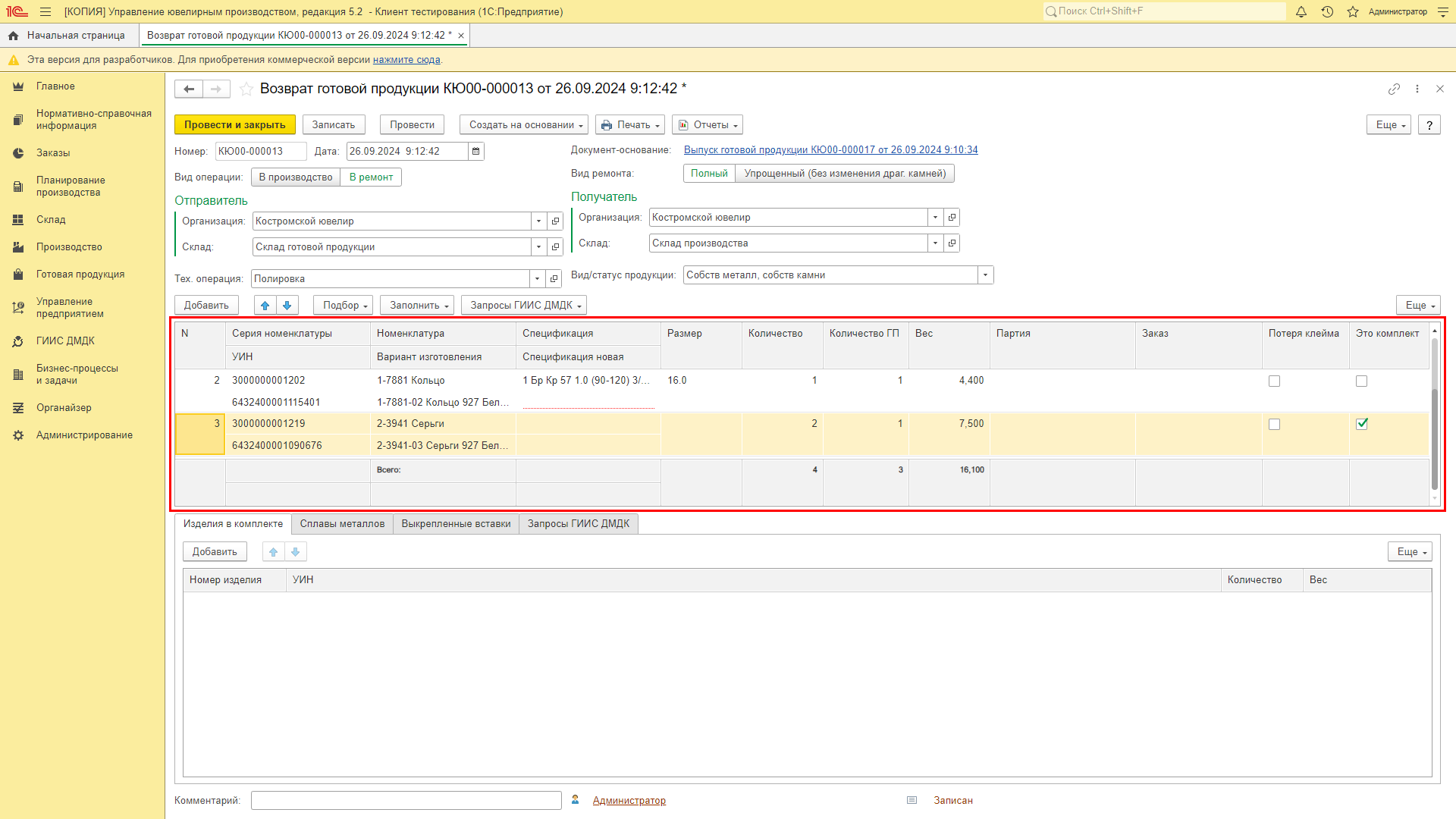Click Записать button
The height and width of the screenshot is (819, 1456).
coord(334,124)
